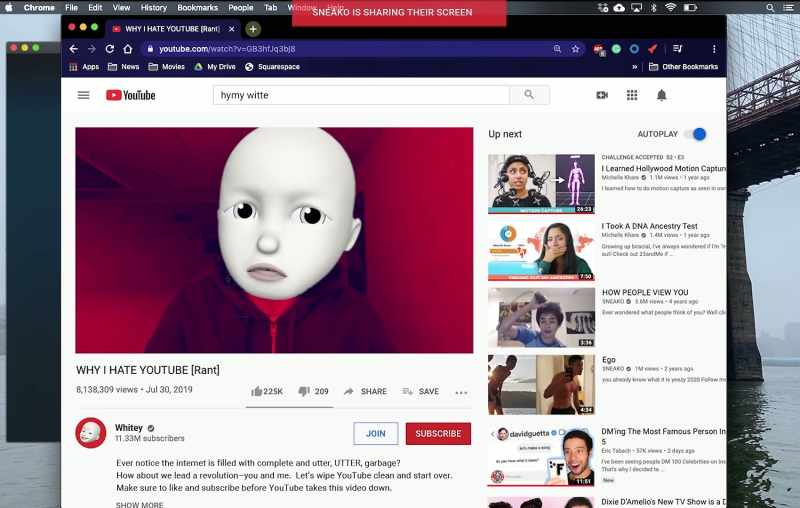Click the address bar URL
The width and height of the screenshot is (800, 508).
tap(227, 49)
